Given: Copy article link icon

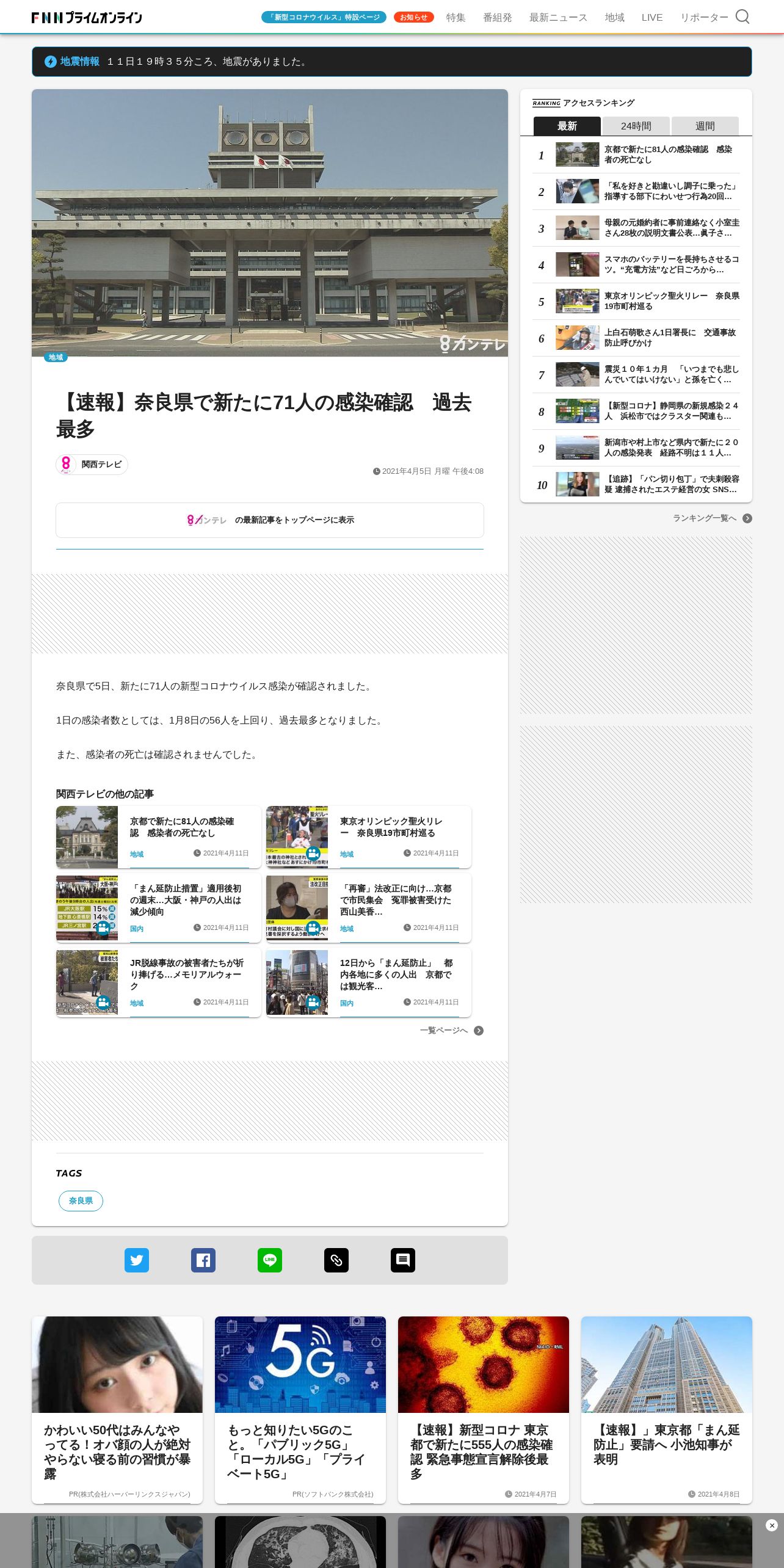Looking at the screenshot, I should pos(336,1260).
